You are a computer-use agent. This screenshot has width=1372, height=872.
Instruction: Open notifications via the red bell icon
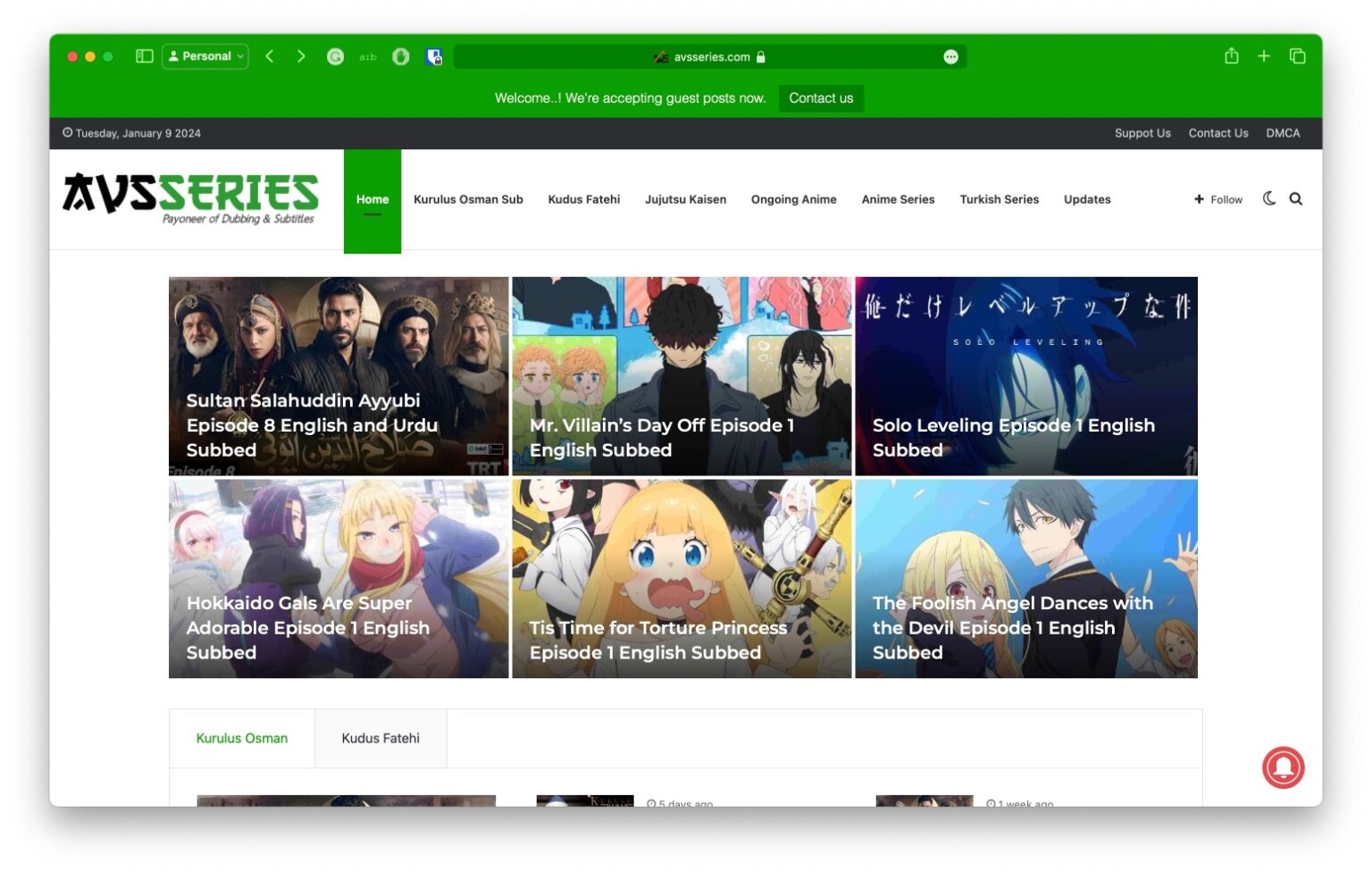(1283, 767)
